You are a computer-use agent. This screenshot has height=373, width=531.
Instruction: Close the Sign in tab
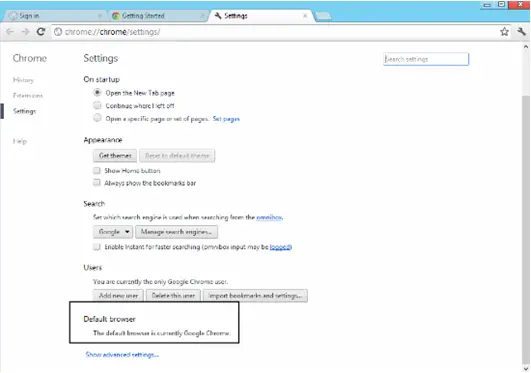[100, 16]
